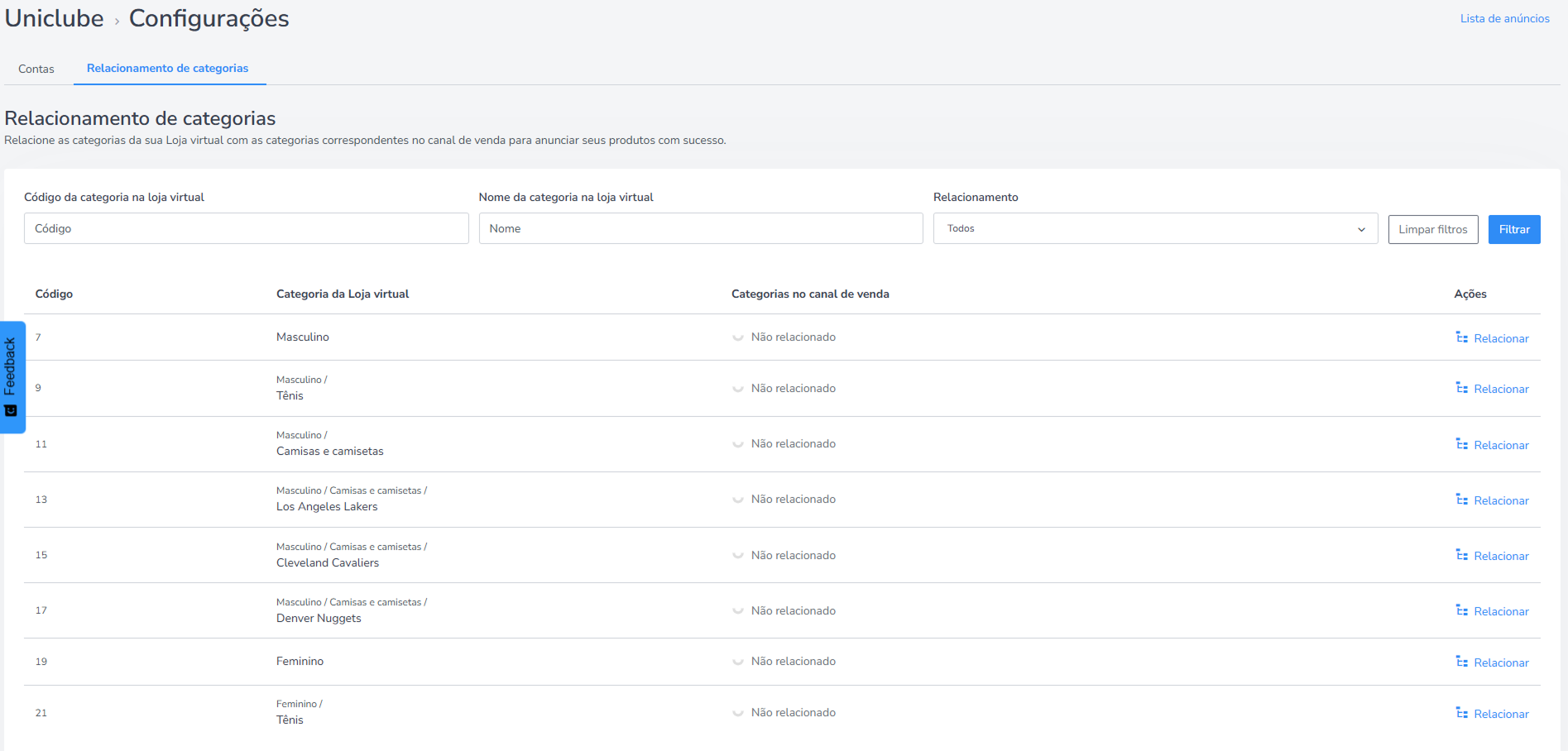Click the Relacionar icon for Feminino row
This screenshot has height=751, width=1568.
[1462, 662]
